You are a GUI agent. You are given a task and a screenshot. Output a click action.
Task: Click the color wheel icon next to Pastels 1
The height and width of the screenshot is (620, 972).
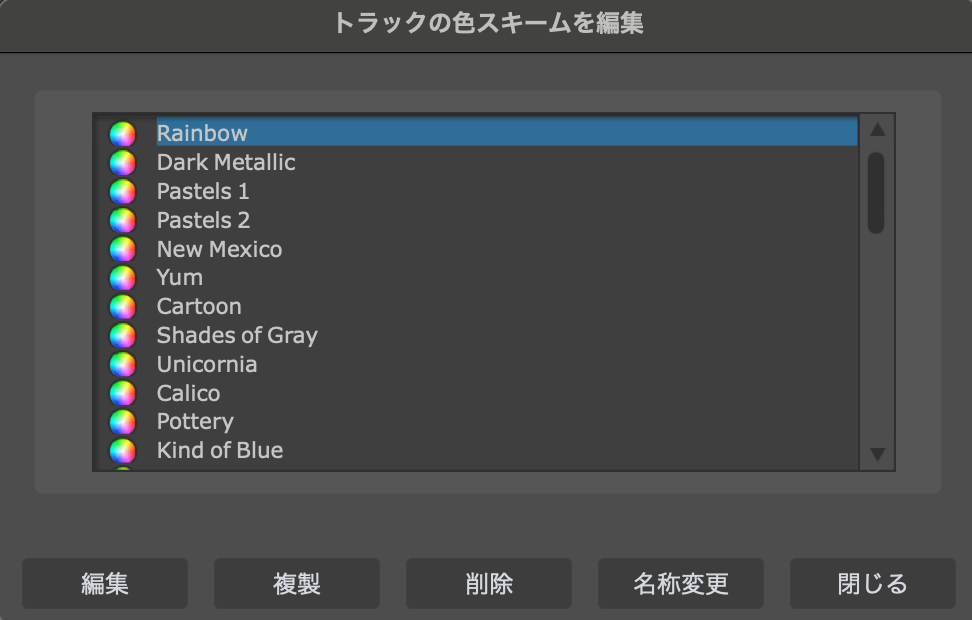click(122, 191)
